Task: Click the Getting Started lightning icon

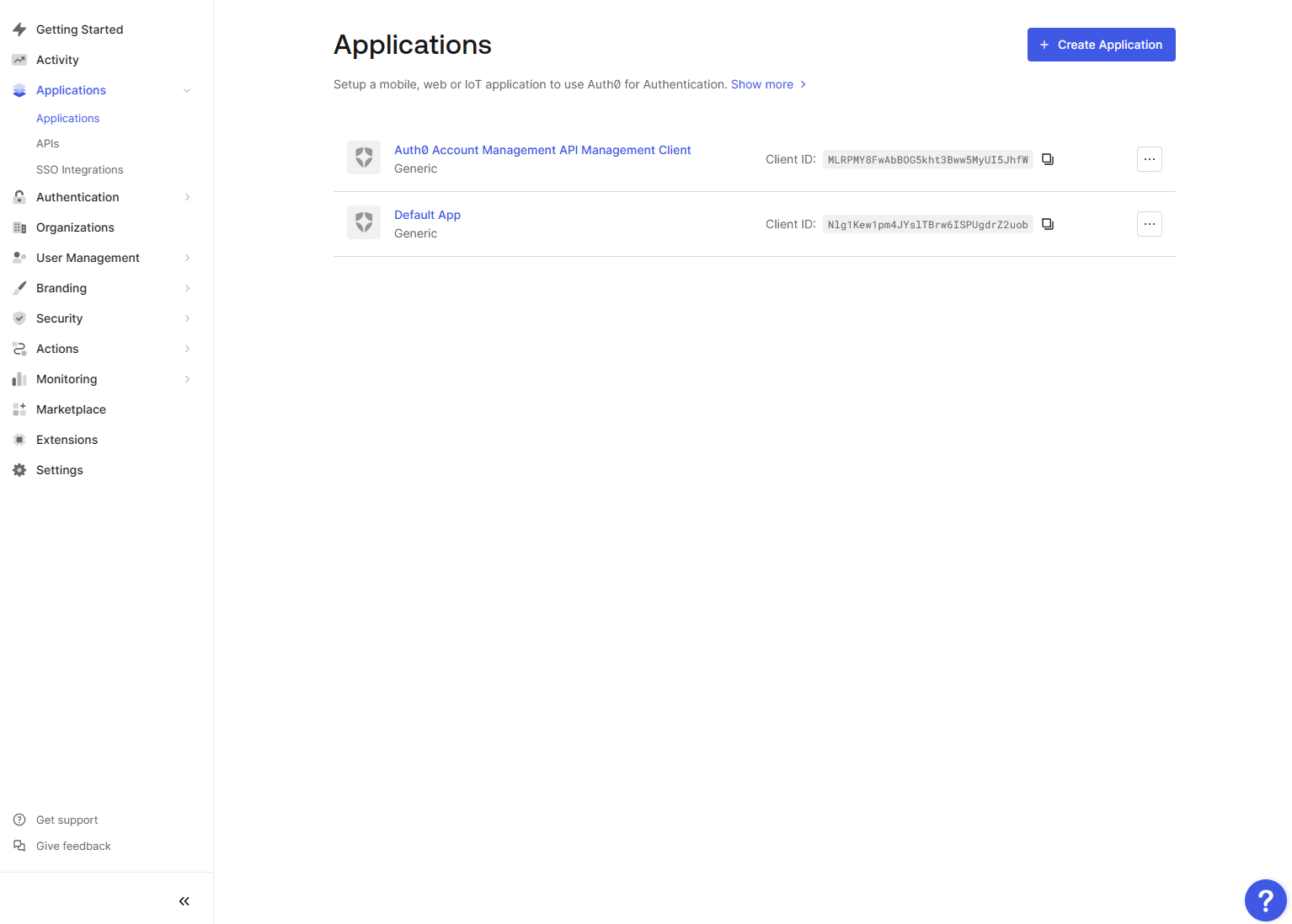Action: pos(19,29)
